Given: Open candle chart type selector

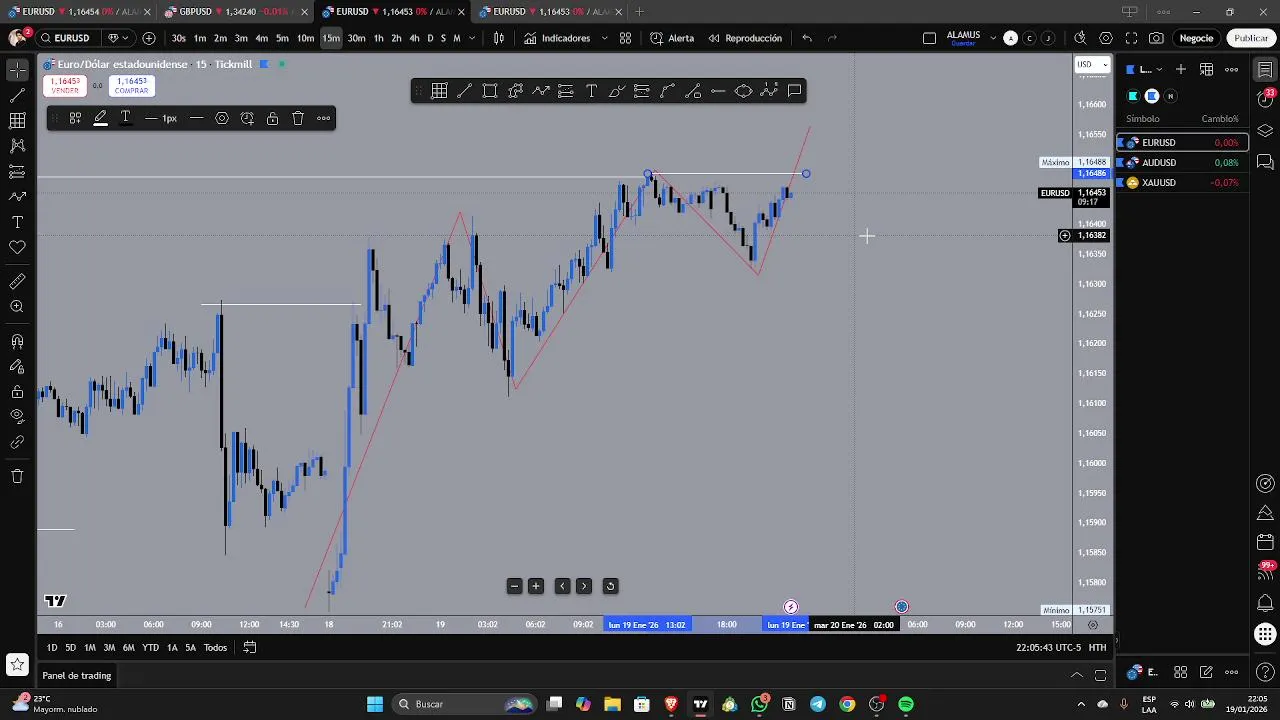Looking at the screenshot, I should click(499, 38).
